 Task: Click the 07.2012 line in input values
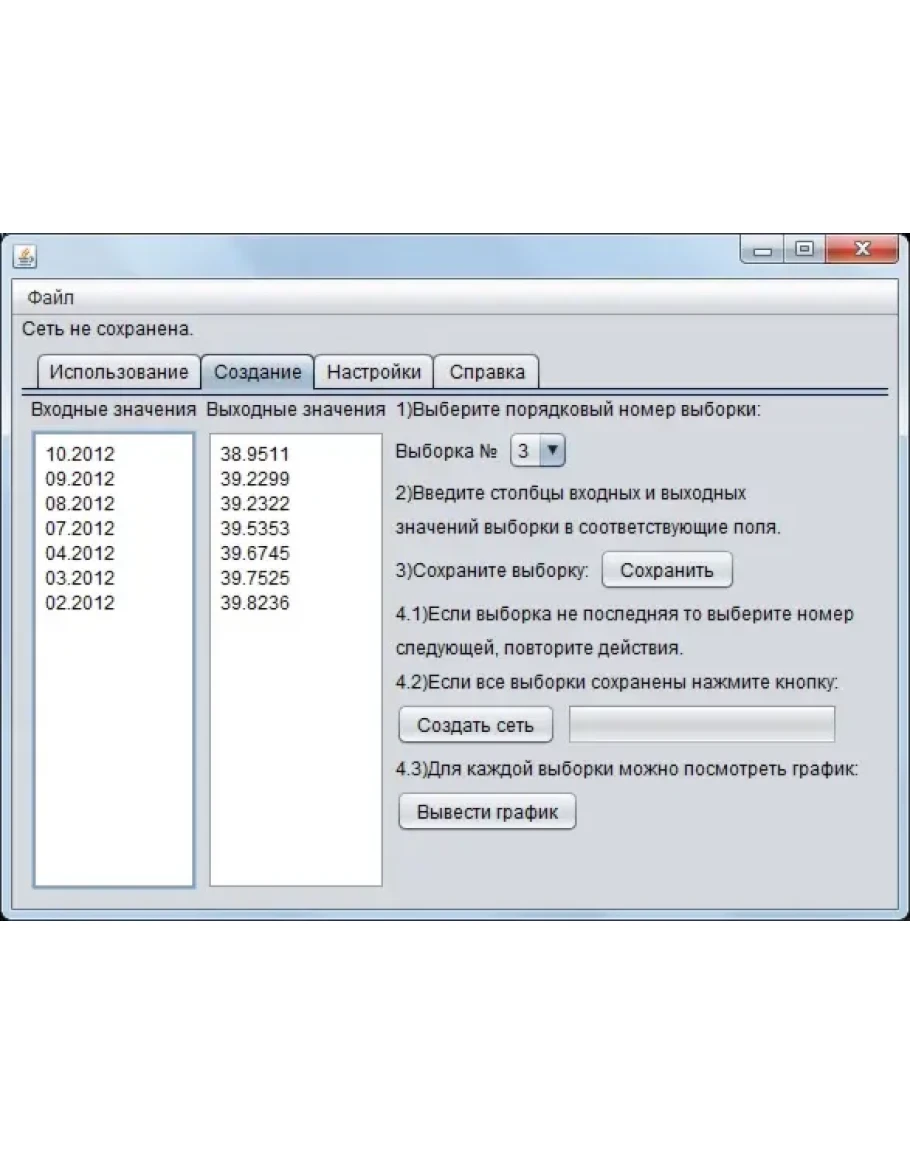80,528
